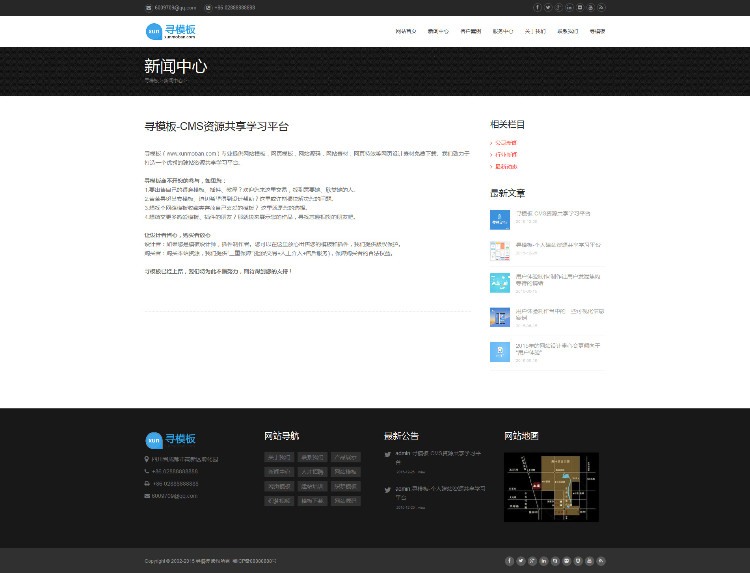Click the 寻模板 logo in the footer
This screenshot has height=573, width=750.
click(170, 440)
